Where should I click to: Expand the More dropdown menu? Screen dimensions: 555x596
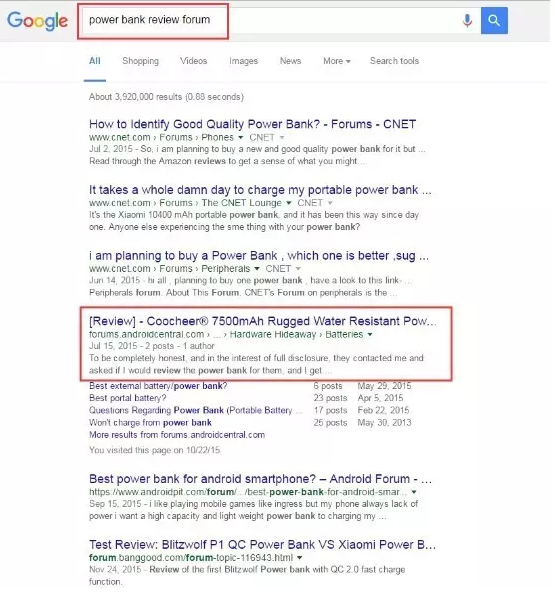pos(336,61)
